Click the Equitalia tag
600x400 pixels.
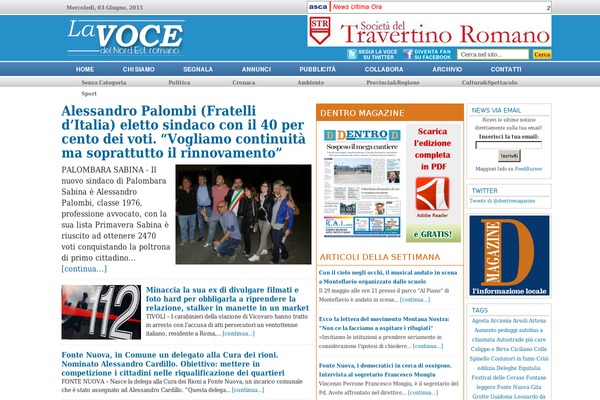(528, 368)
